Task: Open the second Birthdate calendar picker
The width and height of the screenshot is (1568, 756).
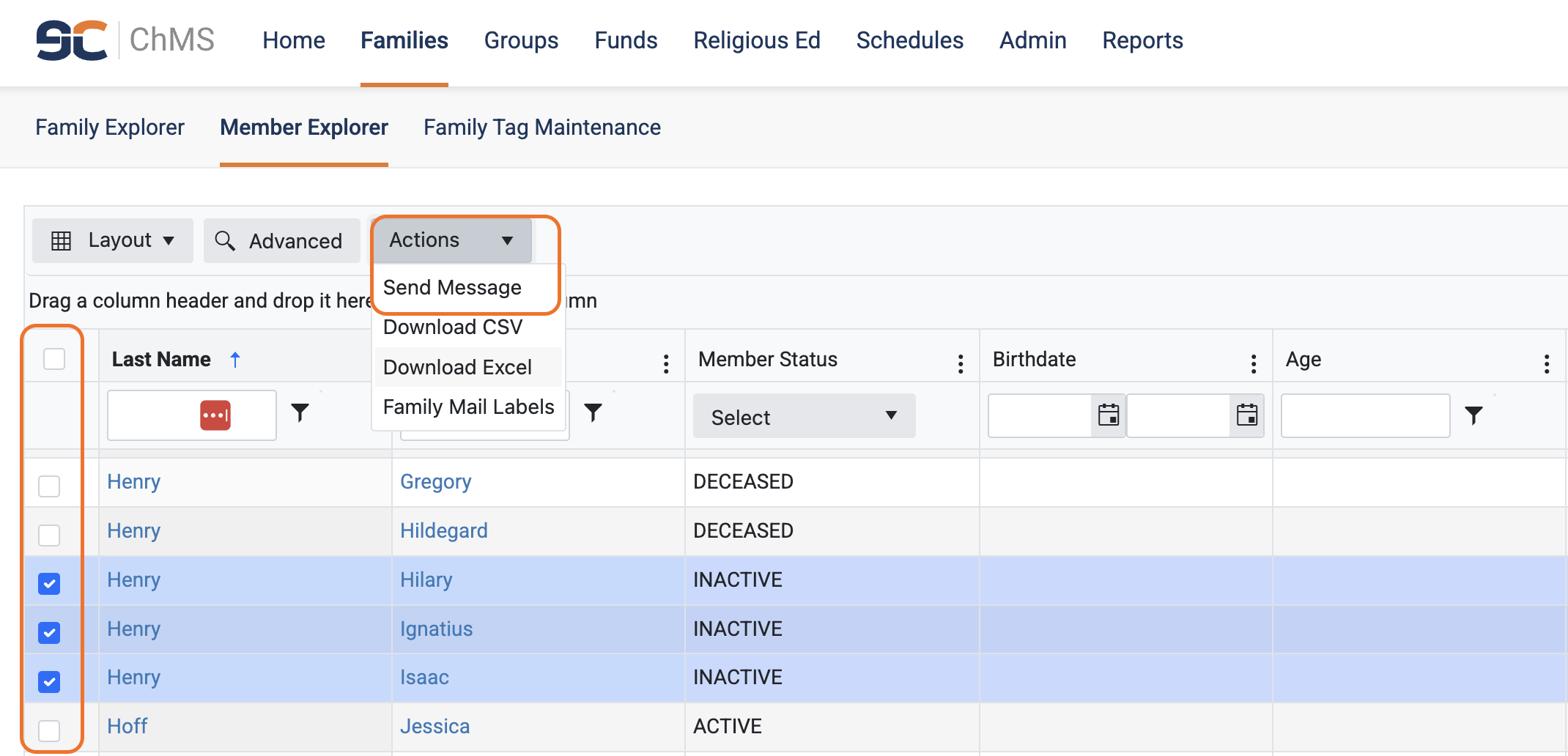Action: 1246,415
